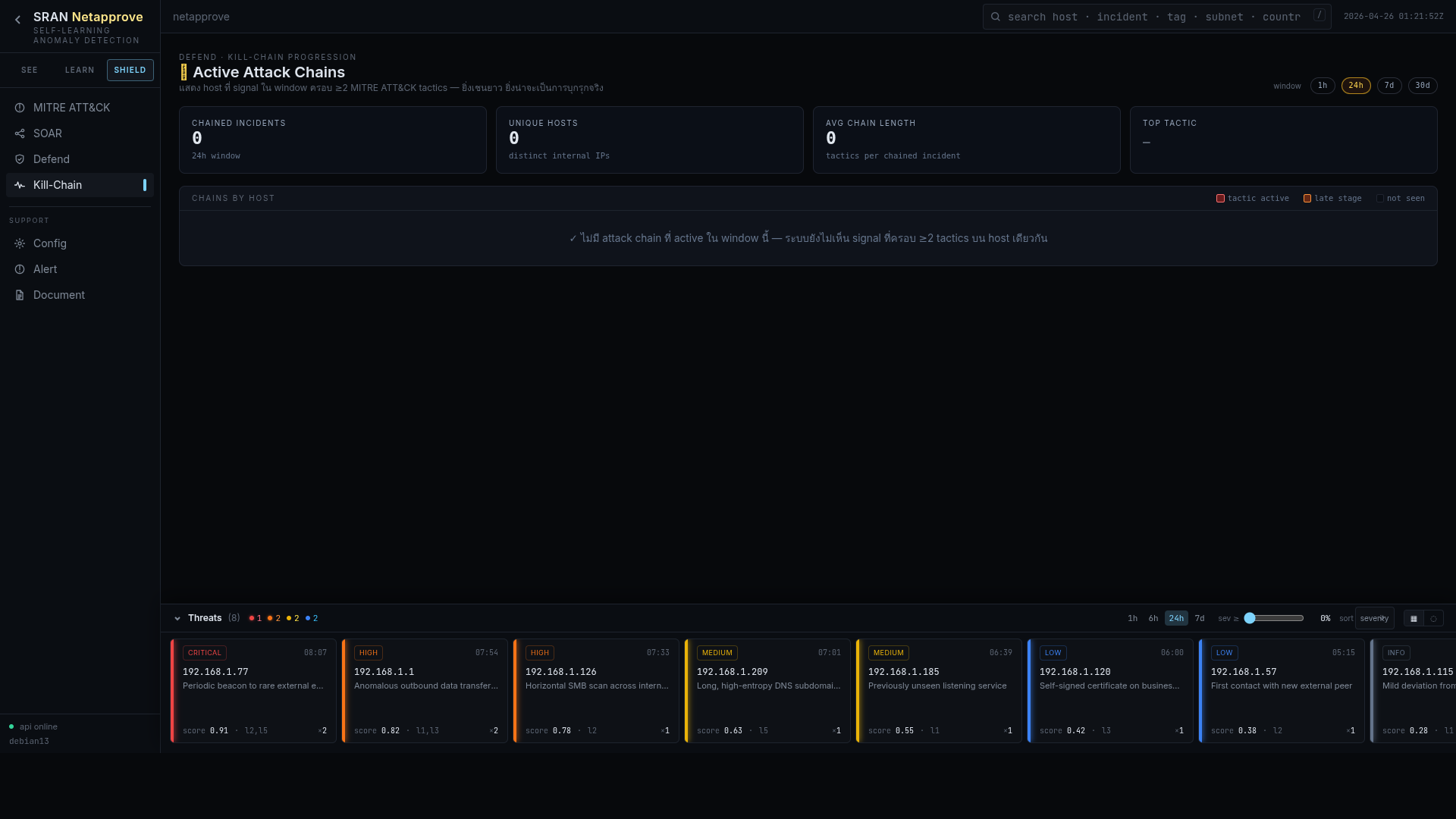Click the Defend shield icon

click(20, 159)
